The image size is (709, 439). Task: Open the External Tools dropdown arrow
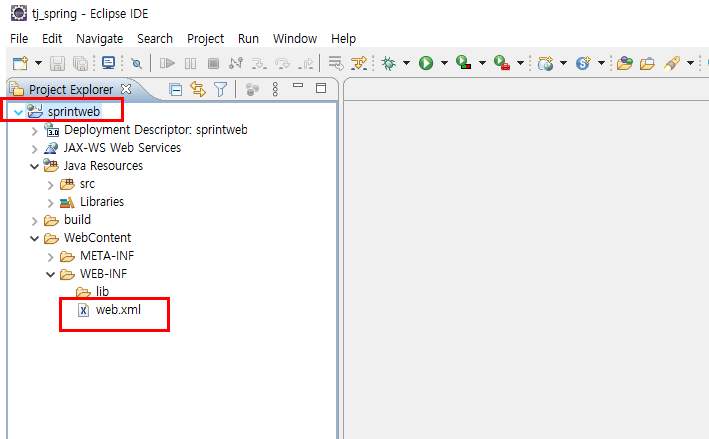[x=520, y=63]
